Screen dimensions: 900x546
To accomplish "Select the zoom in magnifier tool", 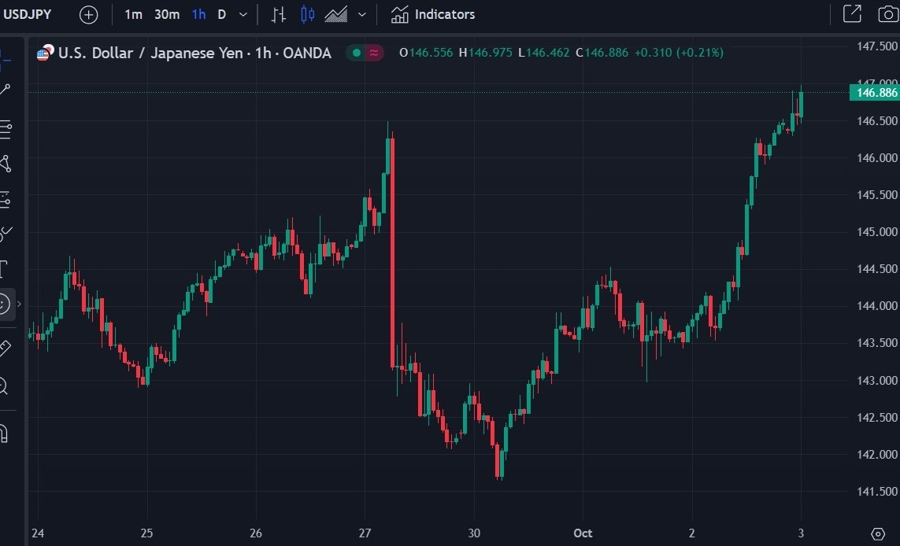I will tap(3, 386).
